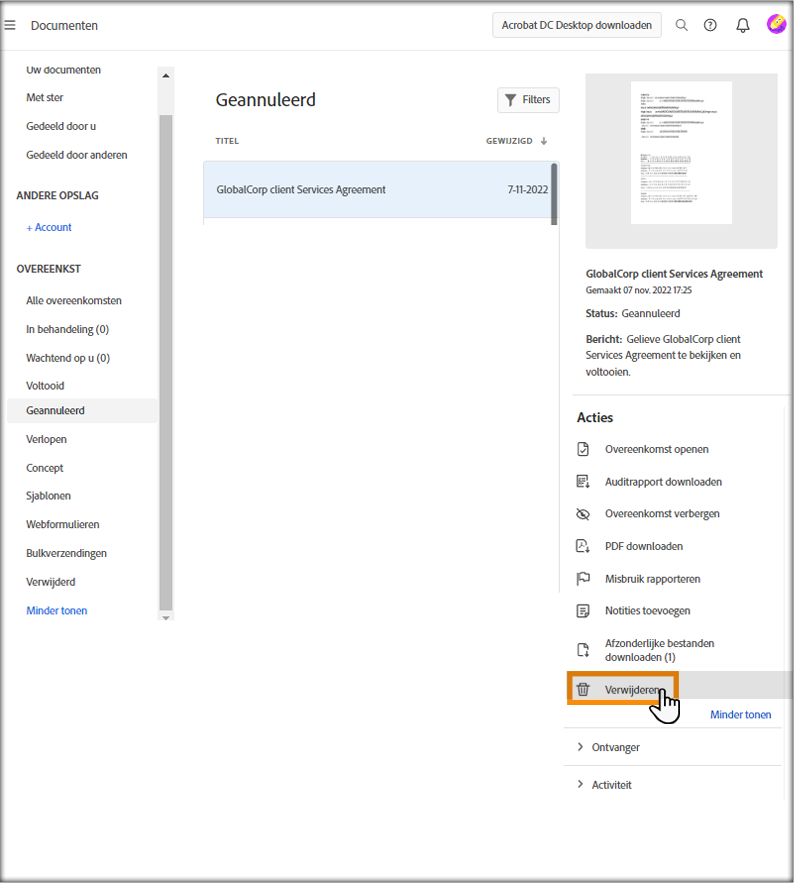800x889 pixels.
Task: Open the Verwijderd agreements
Action: tap(50, 582)
